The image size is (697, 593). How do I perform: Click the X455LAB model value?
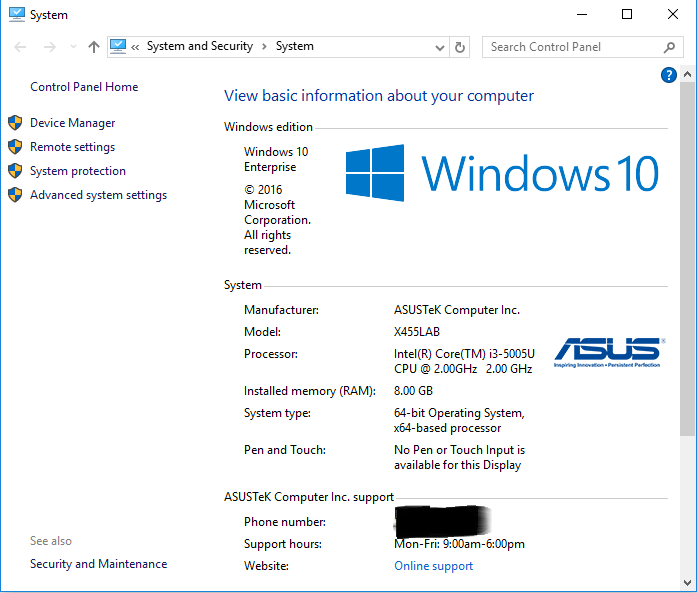(417, 332)
